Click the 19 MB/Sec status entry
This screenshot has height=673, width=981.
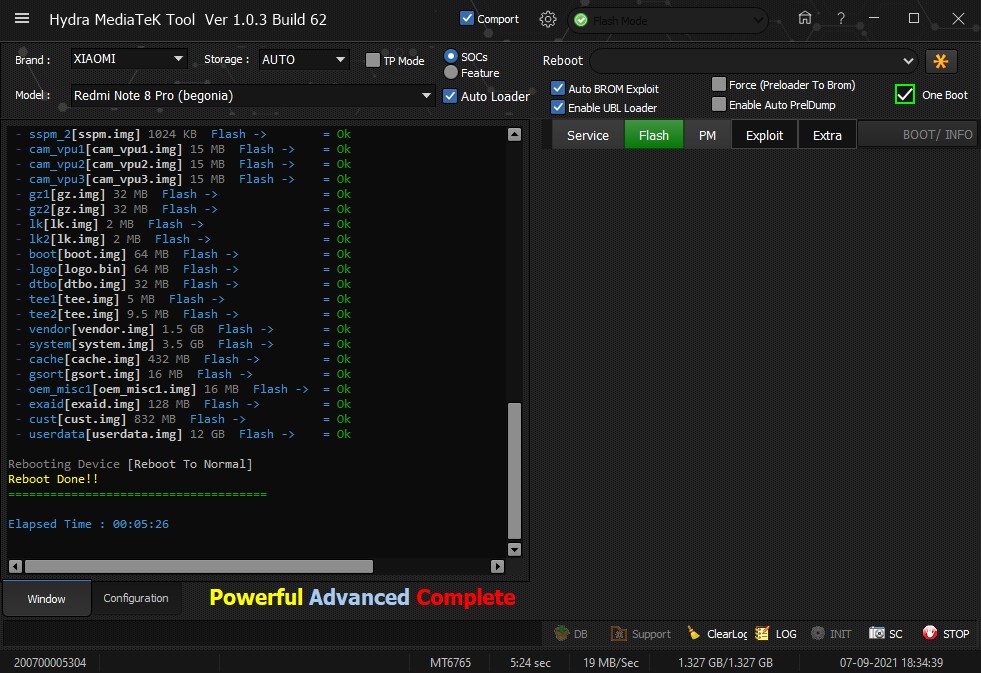[x=611, y=662]
